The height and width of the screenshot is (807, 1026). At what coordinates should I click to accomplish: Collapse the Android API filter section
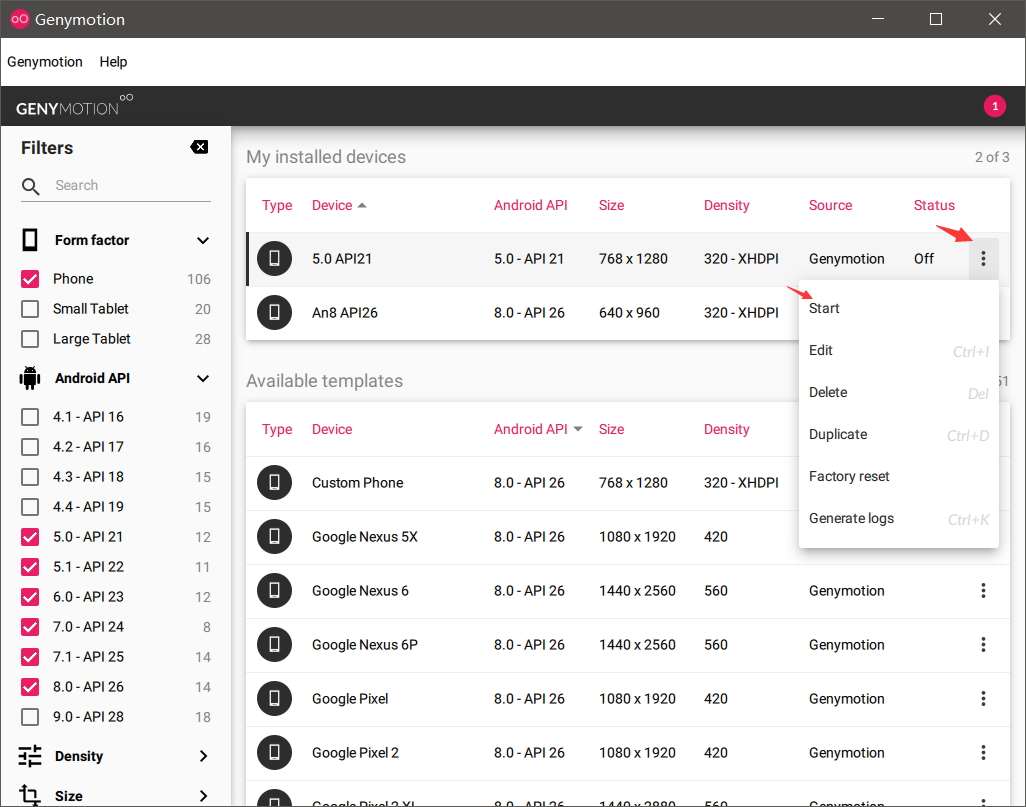[203, 378]
